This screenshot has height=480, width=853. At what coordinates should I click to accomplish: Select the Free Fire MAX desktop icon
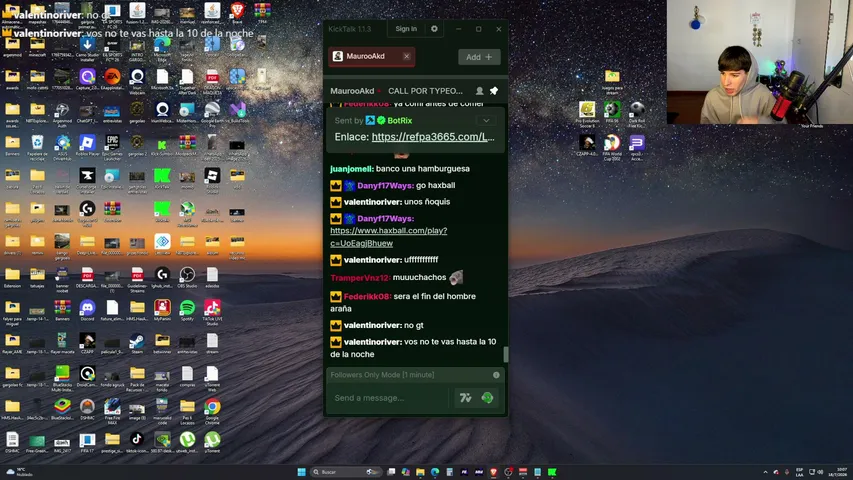click(x=112, y=410)
